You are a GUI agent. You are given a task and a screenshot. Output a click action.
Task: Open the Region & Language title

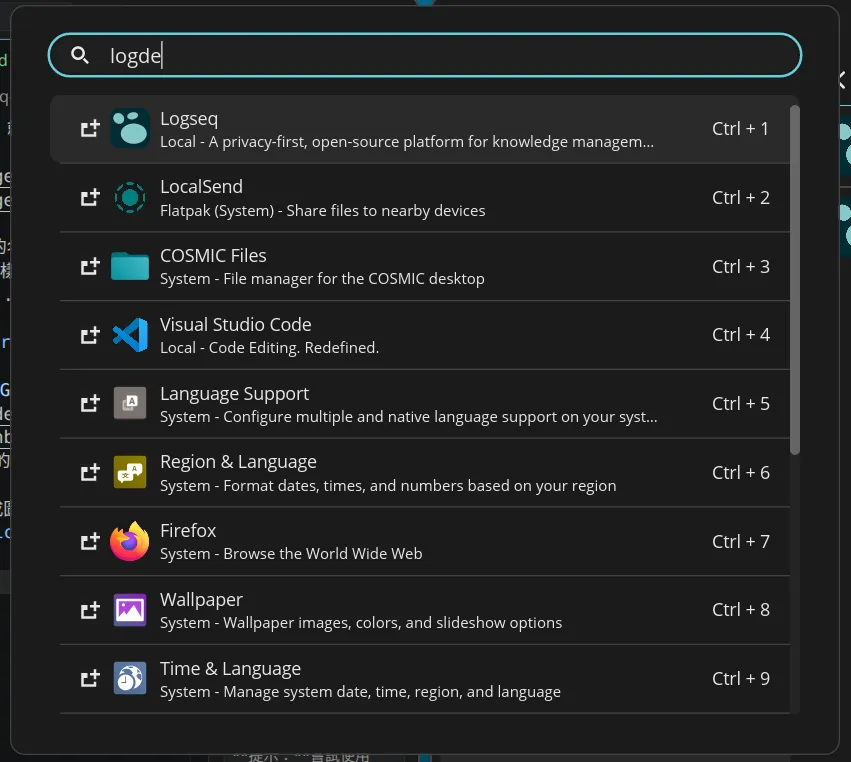click(x=238, y=462)
